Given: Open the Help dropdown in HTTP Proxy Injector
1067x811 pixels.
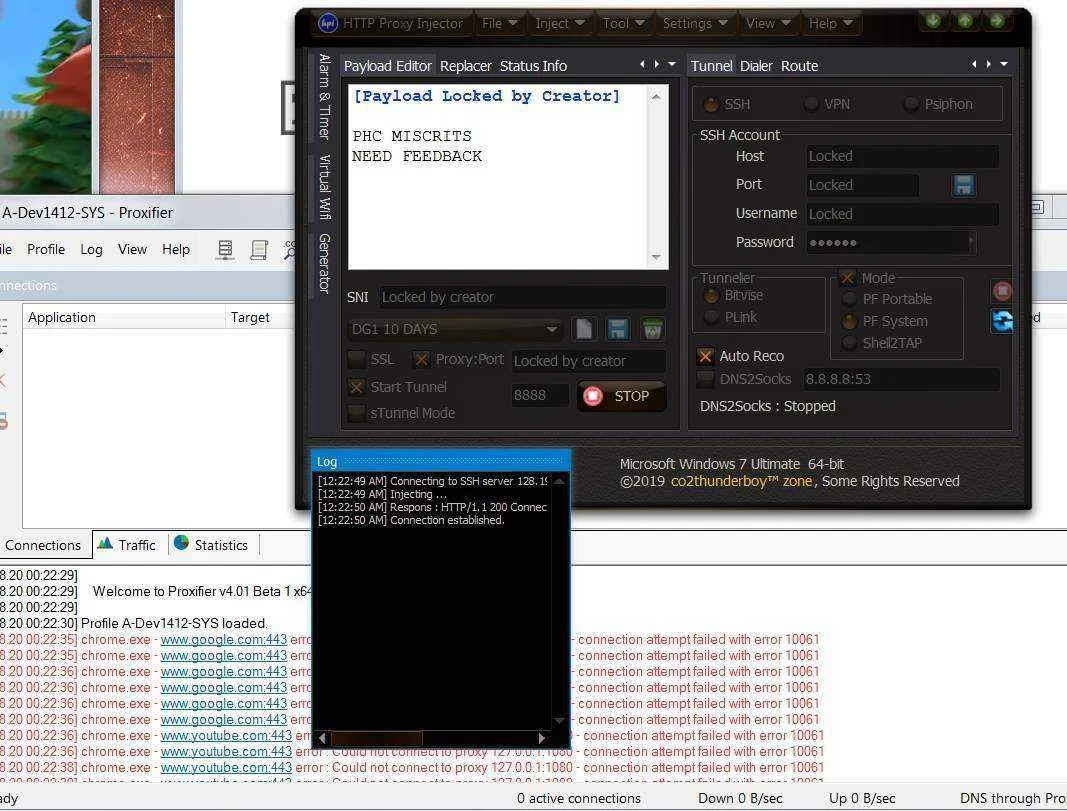Looking at the screenshot, I should pyautogui.click(x=830, y=23).
